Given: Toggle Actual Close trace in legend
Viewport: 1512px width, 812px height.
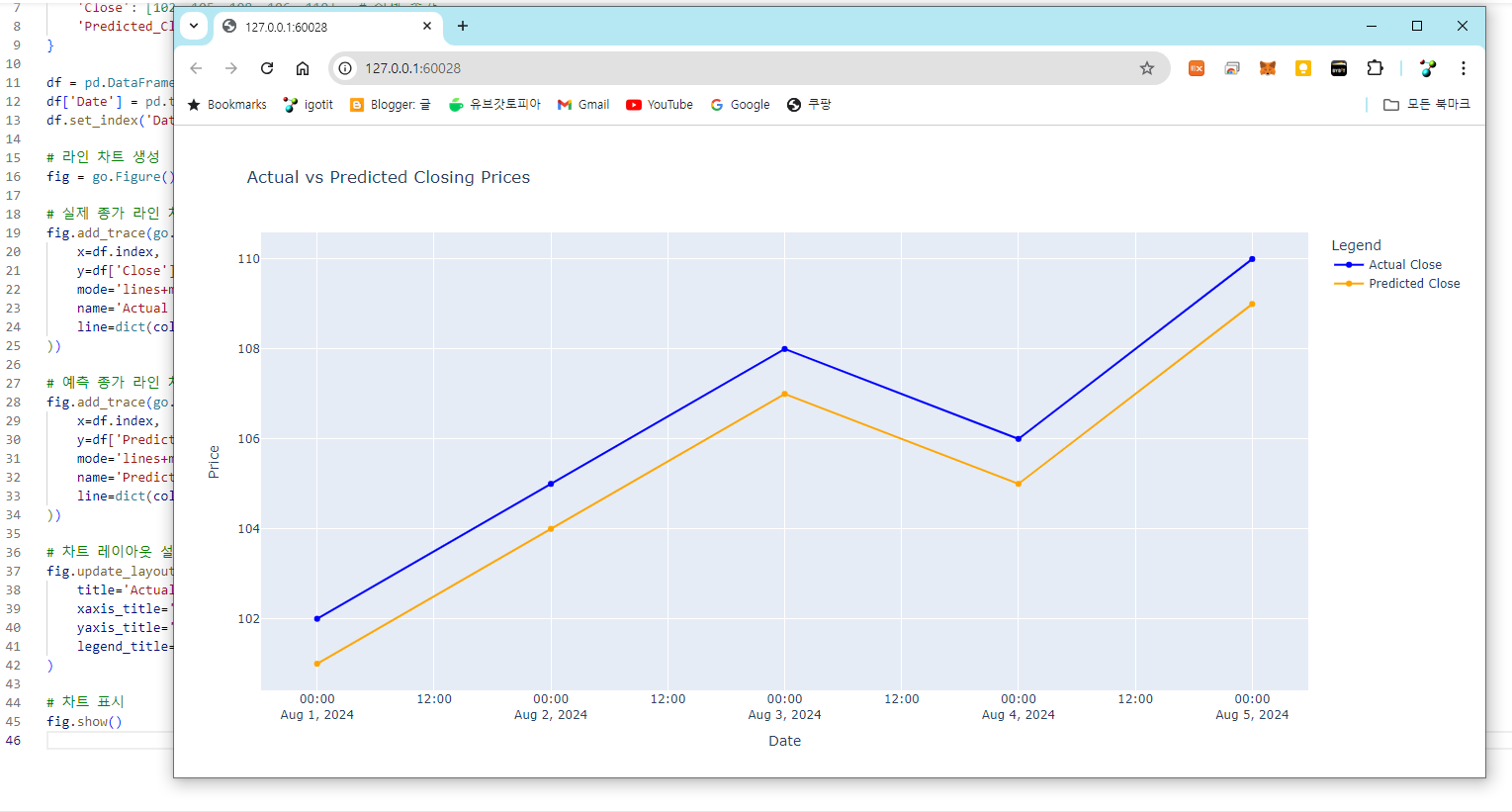Looking at the screenshot, I should pos(1388,265).
